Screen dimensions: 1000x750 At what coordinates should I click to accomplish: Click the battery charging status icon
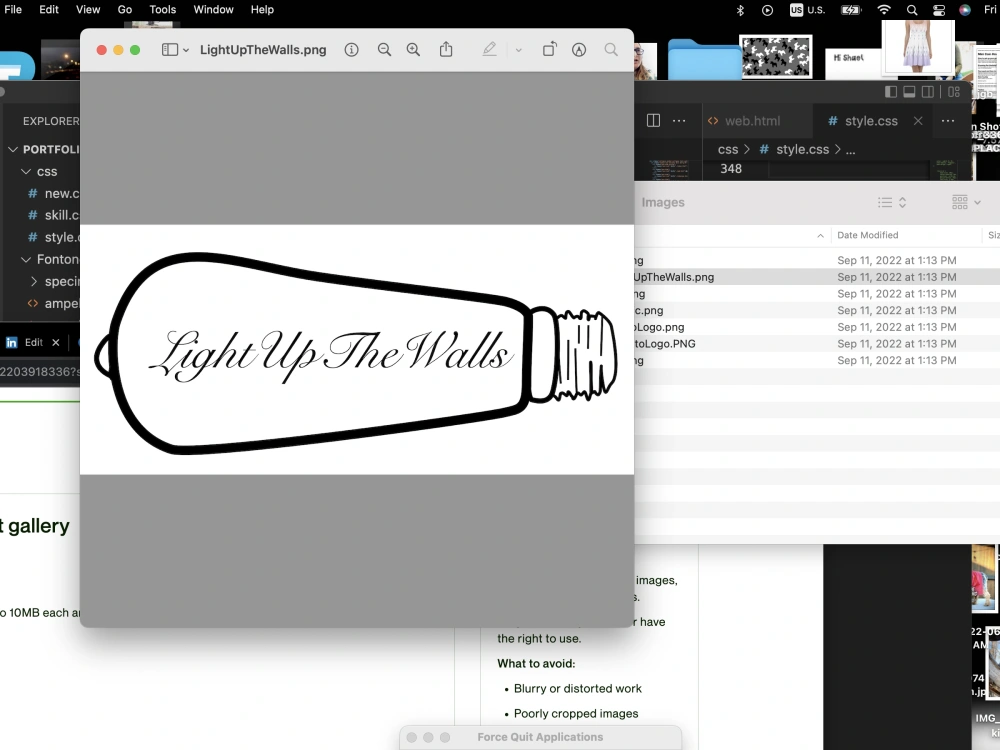[x=851, y=10]
